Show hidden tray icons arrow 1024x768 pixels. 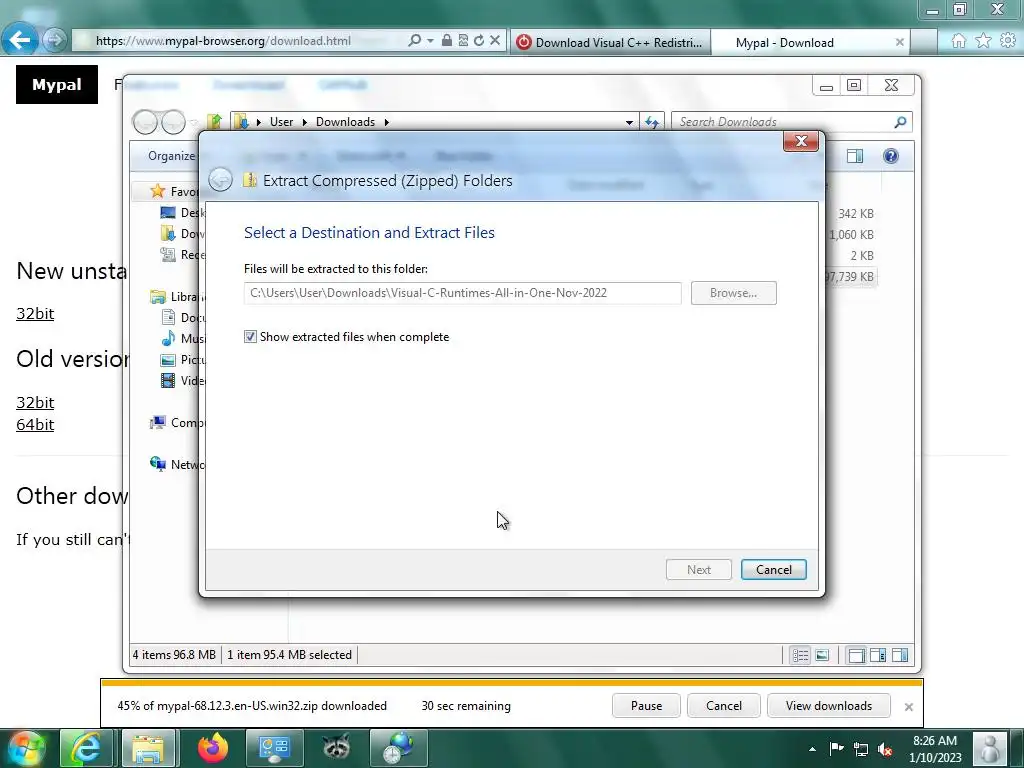(x=812, y=750)
